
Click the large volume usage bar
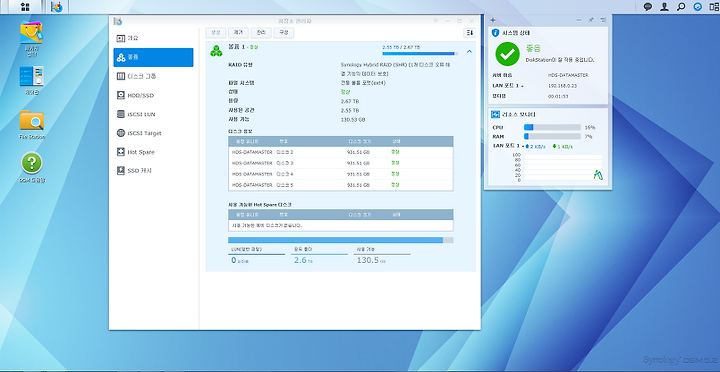pyautogui.click(x=340, y=240)
